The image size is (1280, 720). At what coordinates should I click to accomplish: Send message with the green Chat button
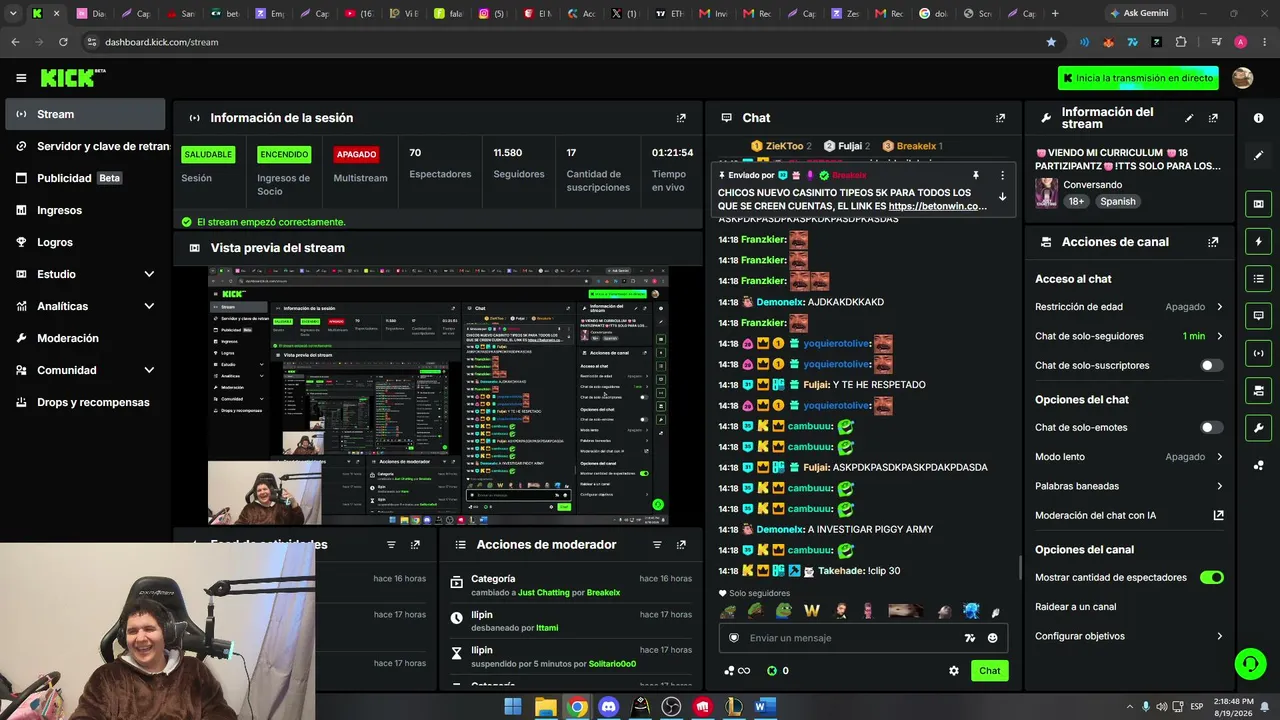point(989,671)
